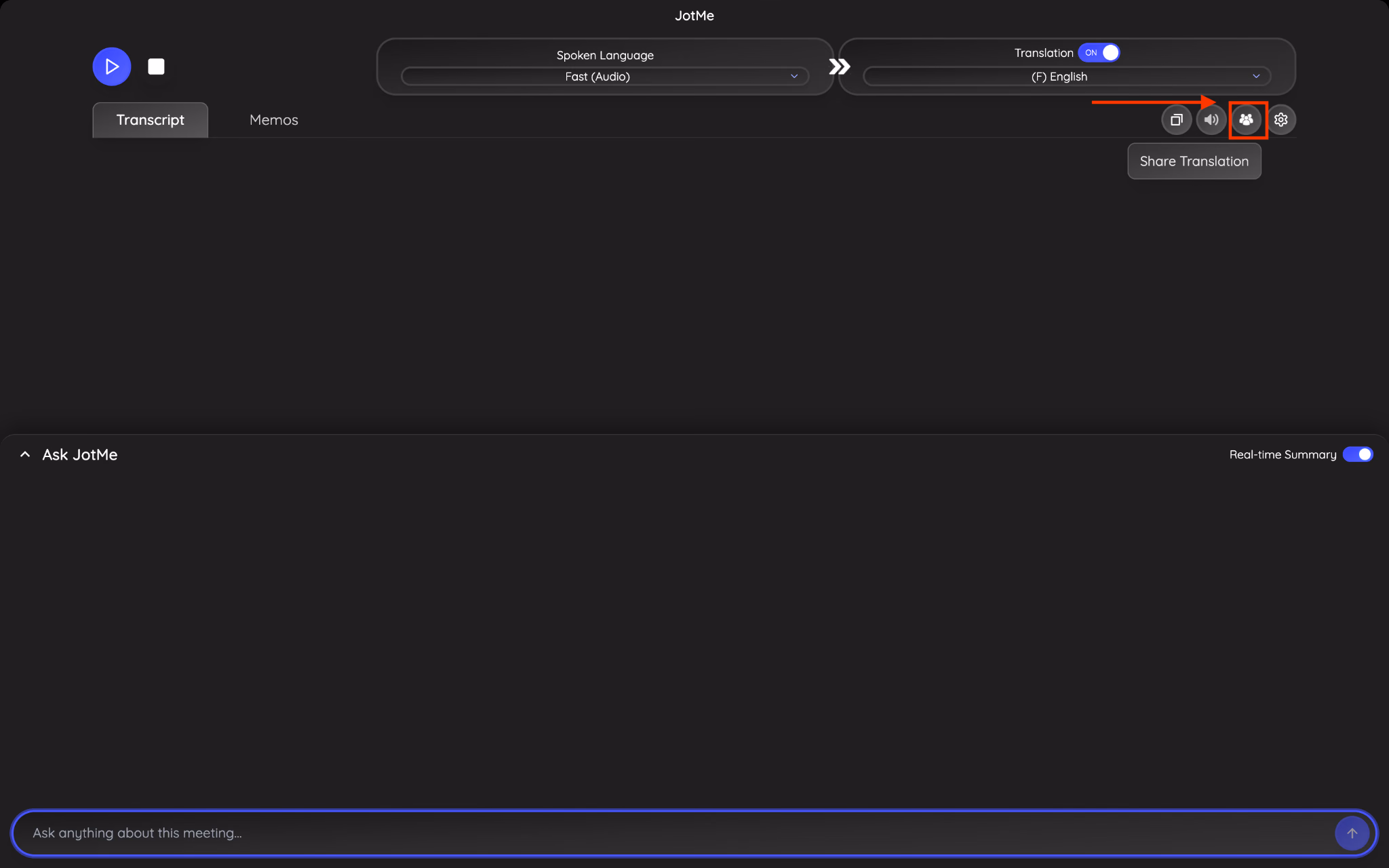Click the copy transcript icon

(x=1177, y=120)
